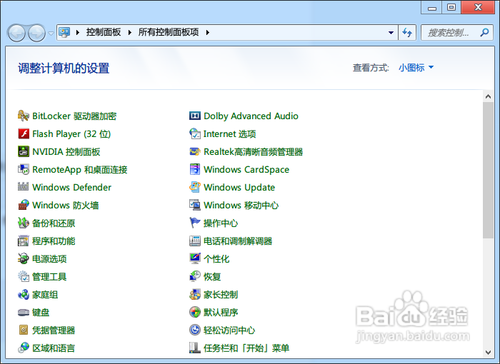Click the 控制面板 breadcrumb
The width and height of the screenshot is (500, 364).
[x=104, y=32]
